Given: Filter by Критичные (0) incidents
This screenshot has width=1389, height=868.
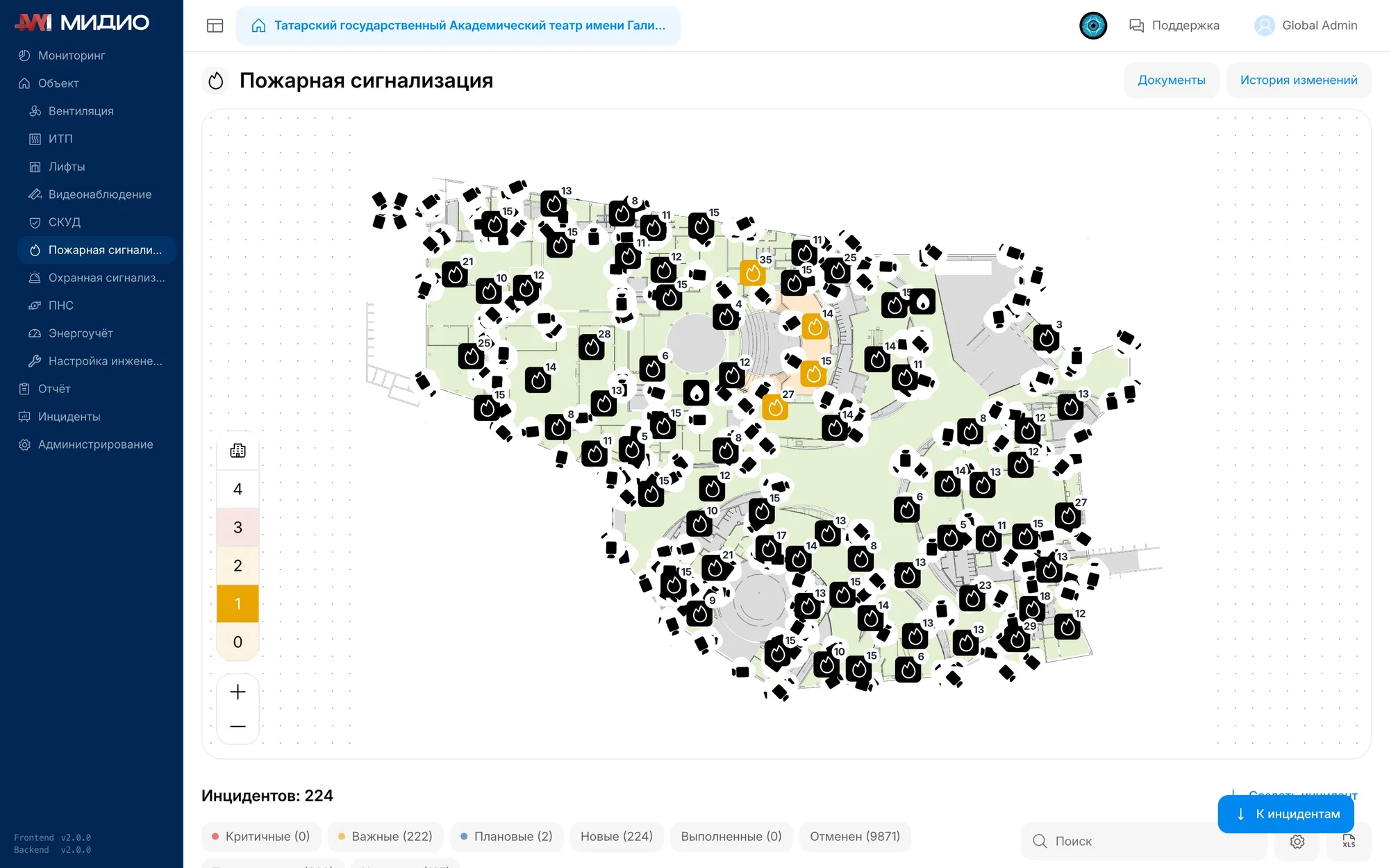Looking at the screenshot, I should (x=261, y=837).
